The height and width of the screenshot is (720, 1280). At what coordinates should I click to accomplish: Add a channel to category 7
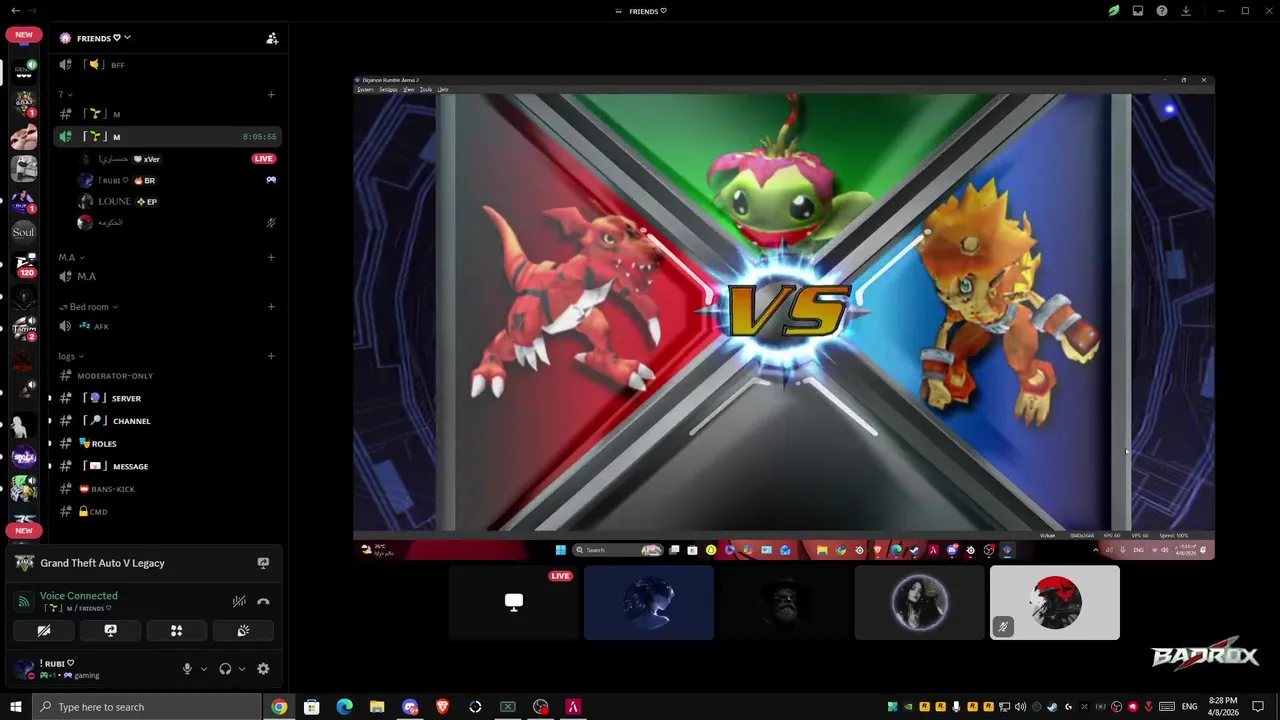[271, 95]
